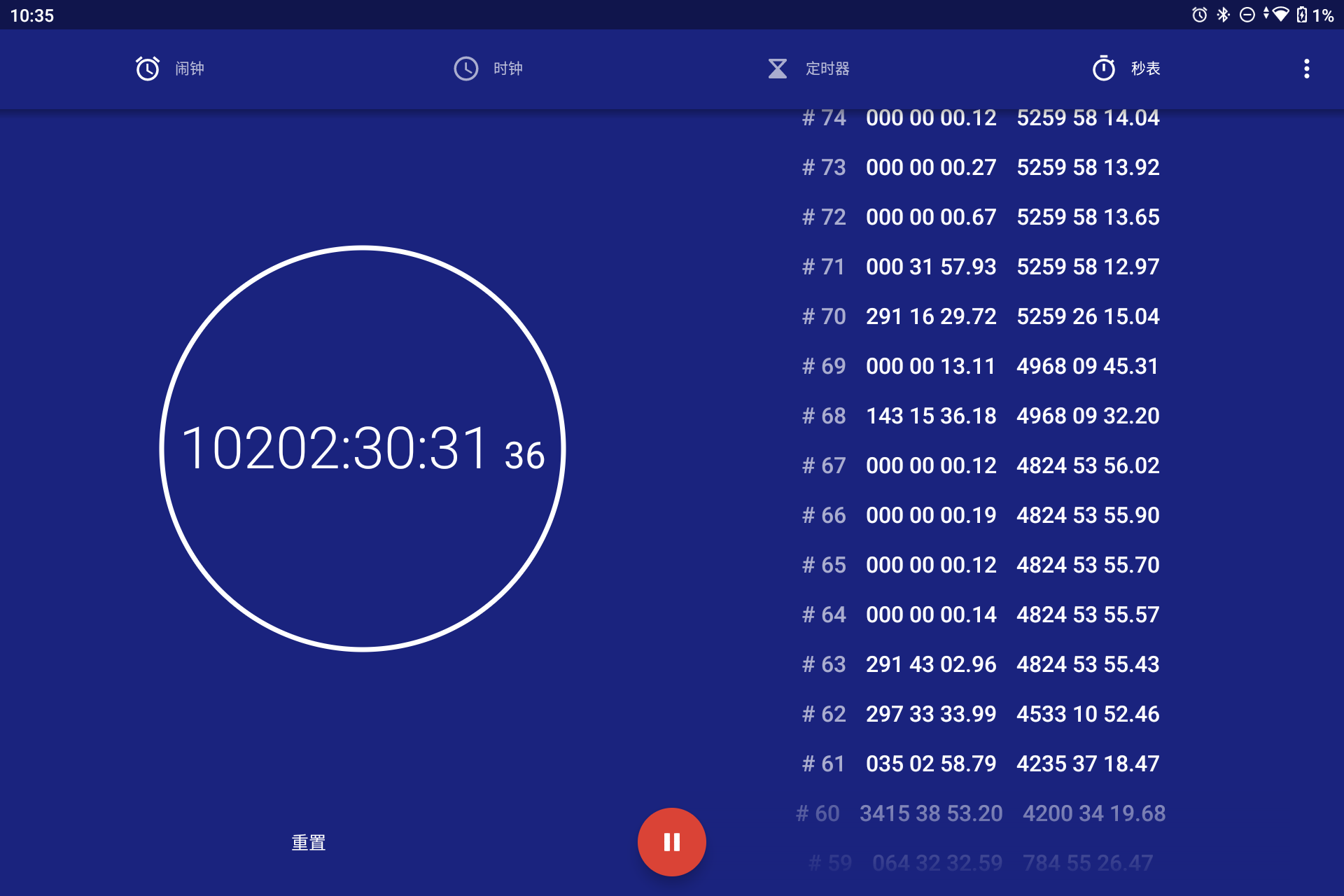Select lap row # 60

click(981, 813)
